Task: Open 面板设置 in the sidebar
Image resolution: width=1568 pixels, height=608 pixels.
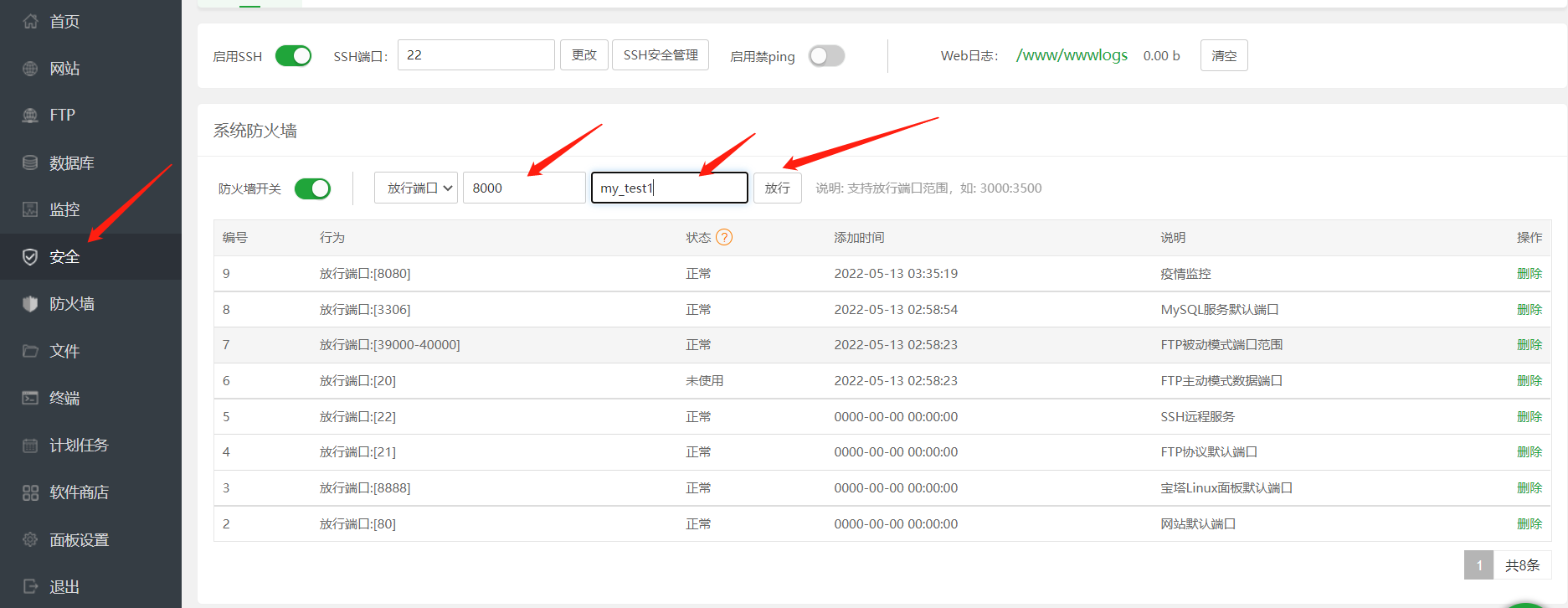Action: point(80,539)
